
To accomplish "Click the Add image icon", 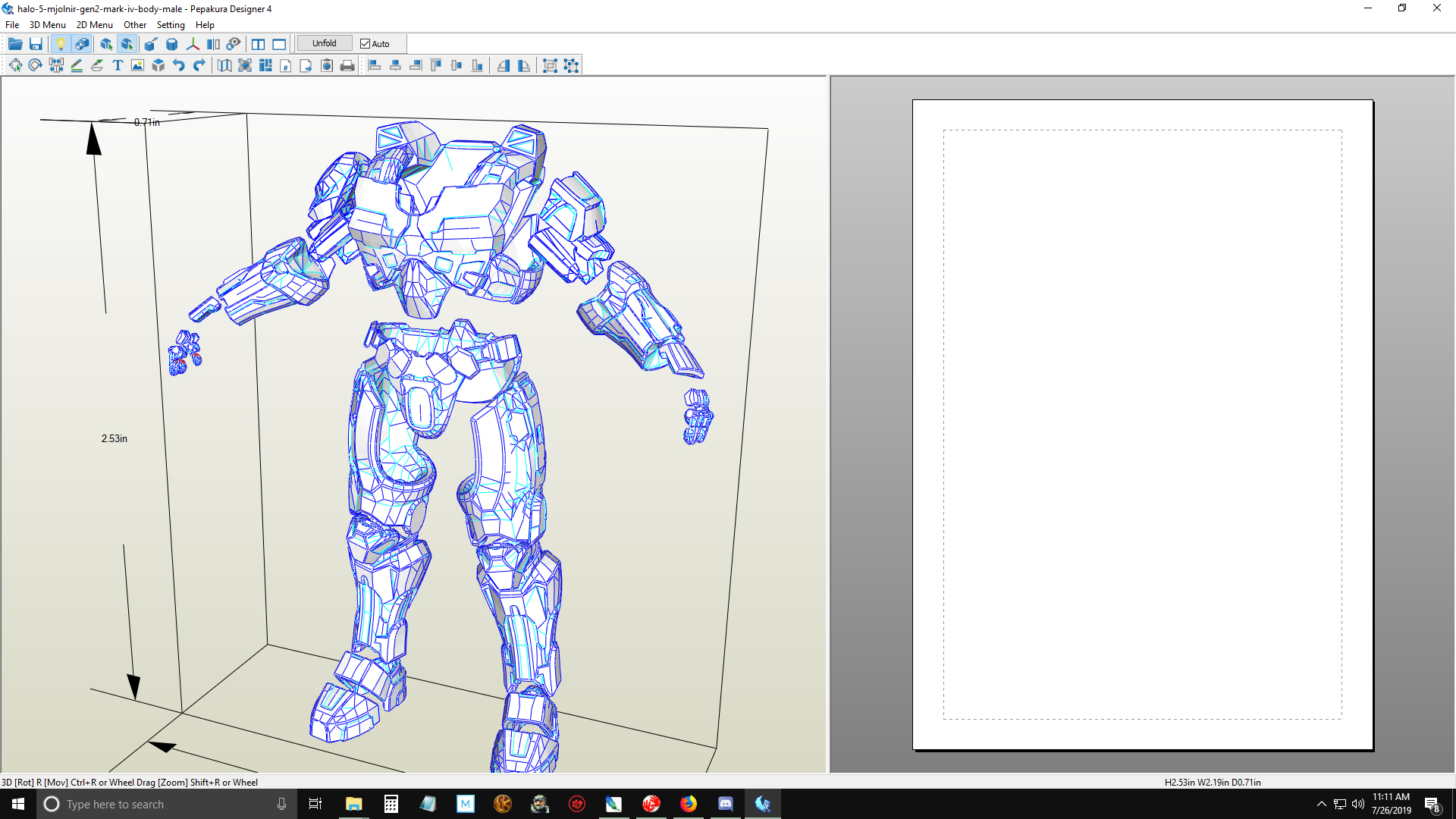I will 137,66.
